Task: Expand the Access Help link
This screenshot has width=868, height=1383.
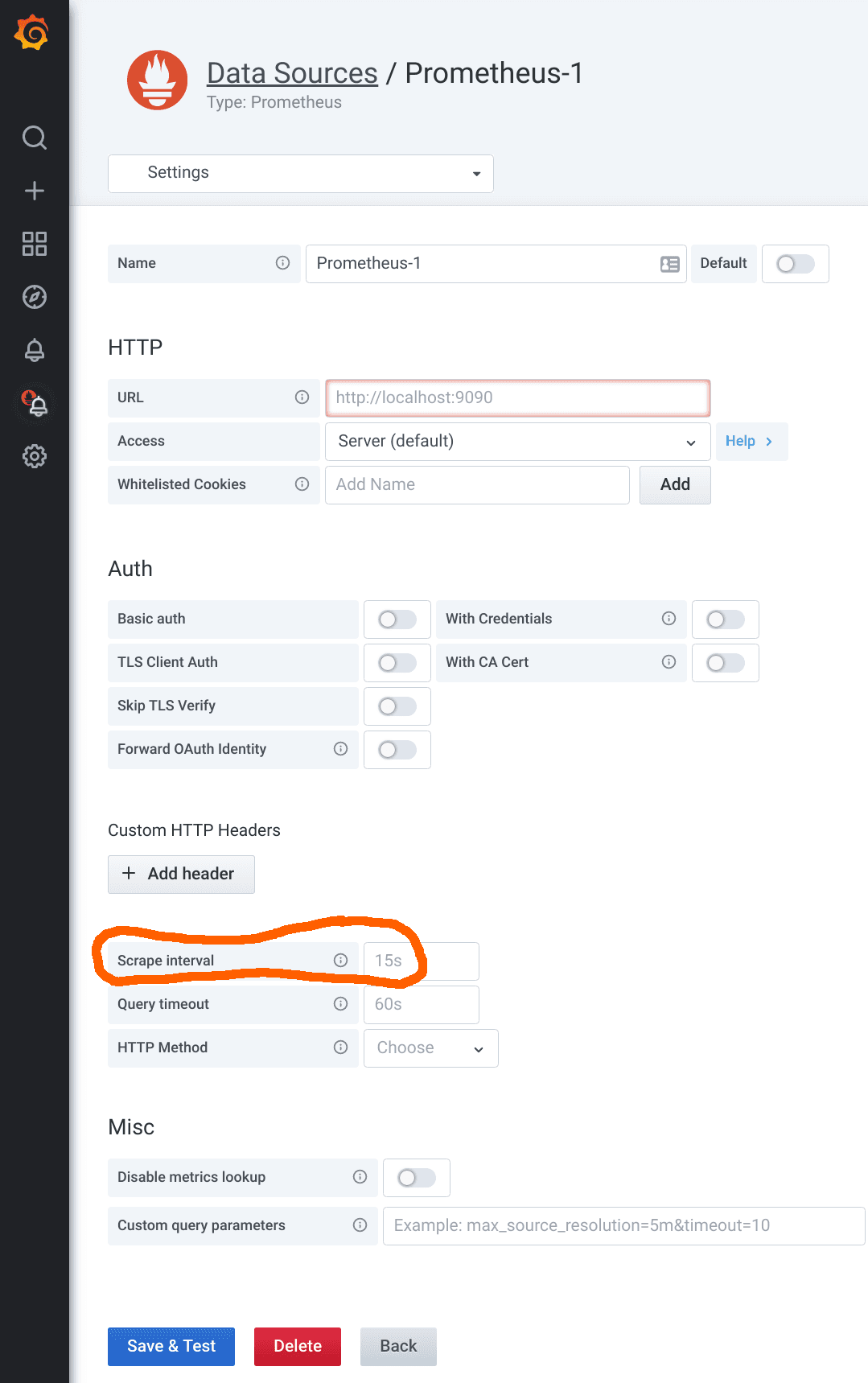Action: click(x=750, y=441)
